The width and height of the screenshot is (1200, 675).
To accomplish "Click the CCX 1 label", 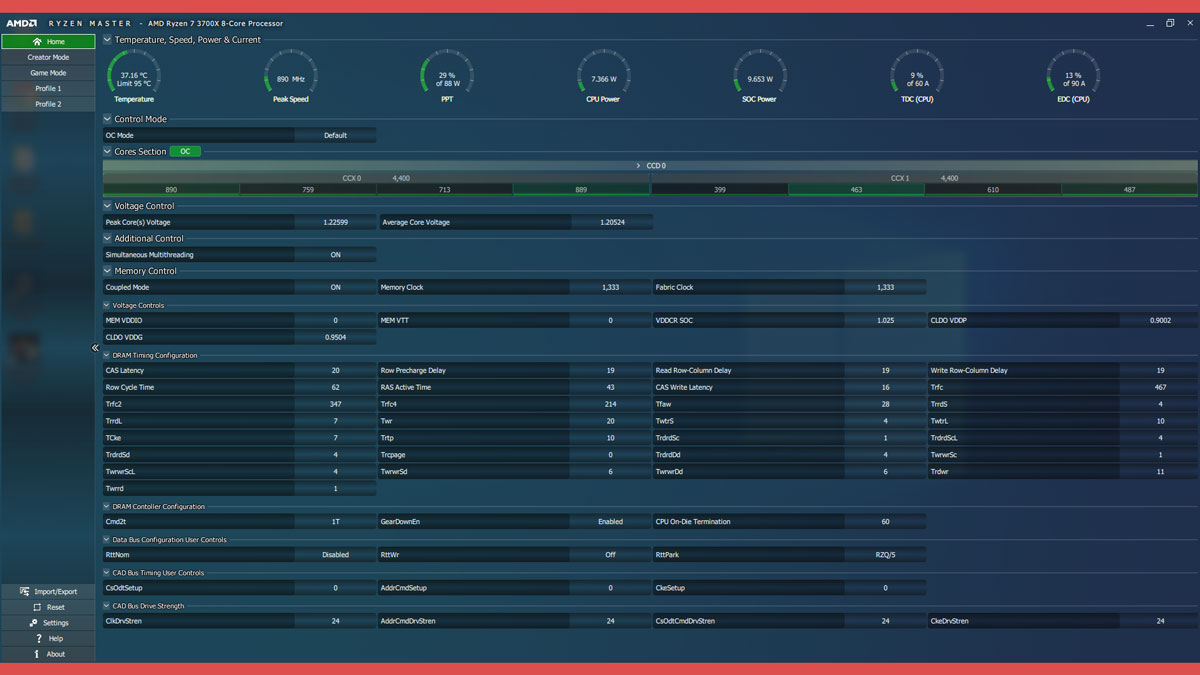I will [901, 178].
